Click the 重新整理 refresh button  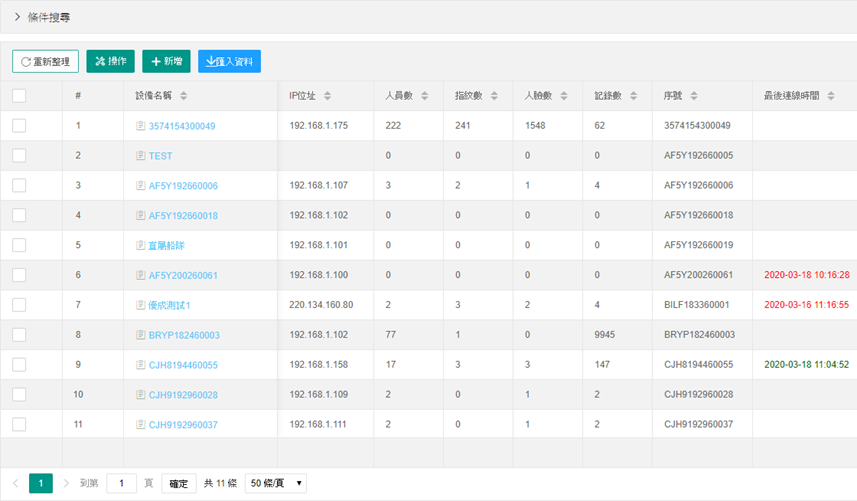45,61
